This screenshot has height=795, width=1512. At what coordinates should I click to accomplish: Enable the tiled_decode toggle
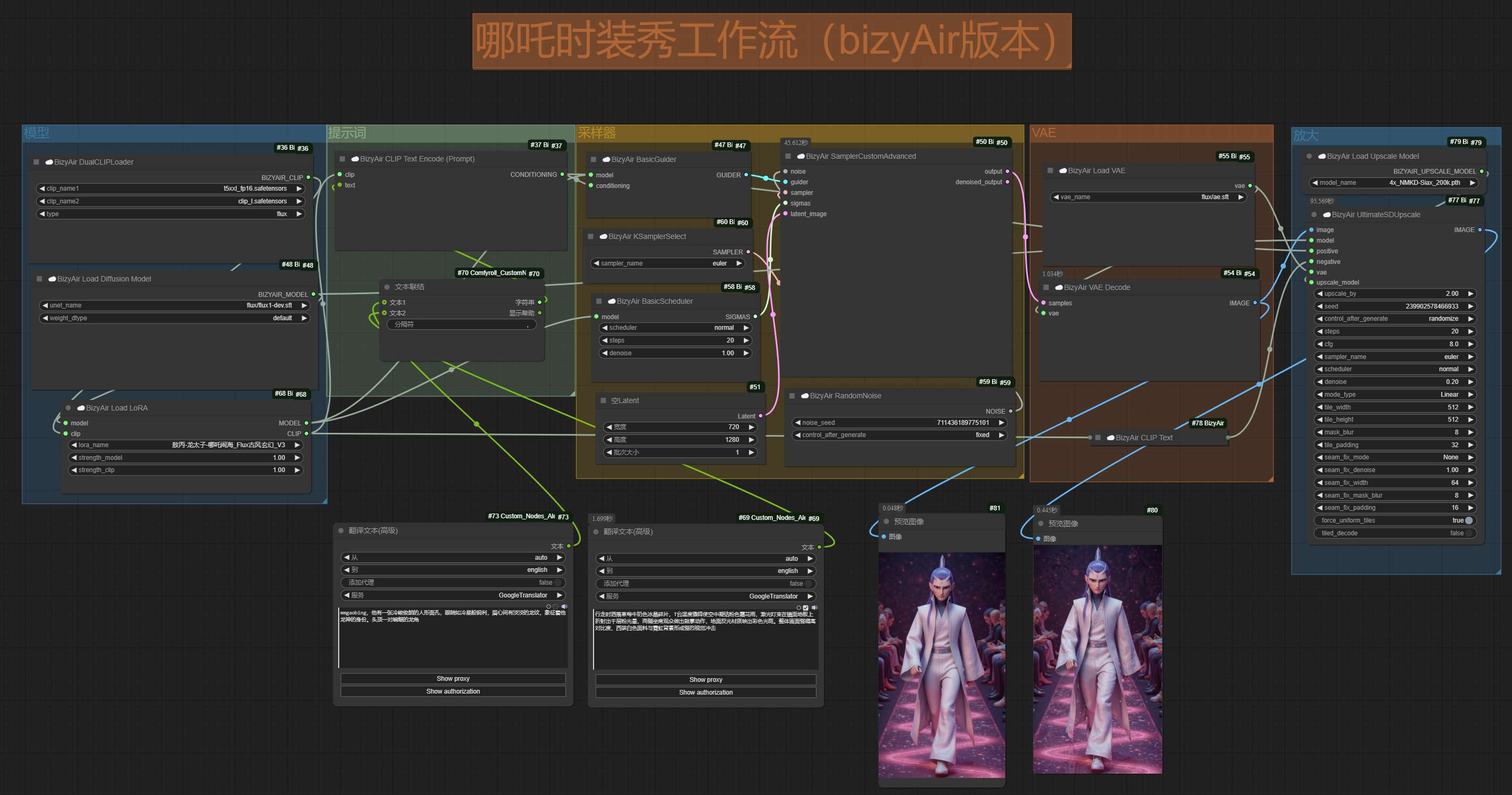click(1468, 533)
